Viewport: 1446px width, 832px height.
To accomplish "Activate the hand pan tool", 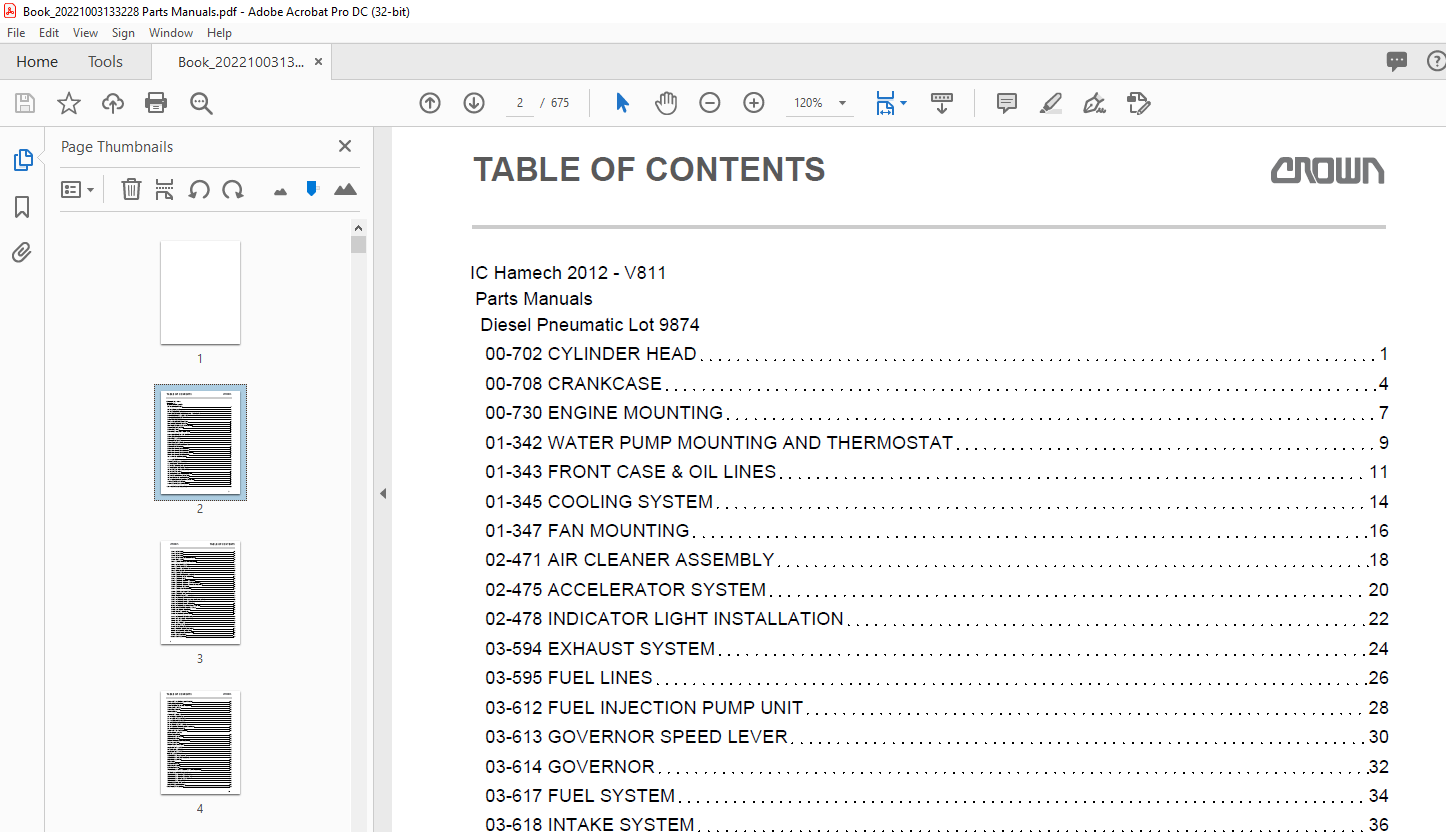I will (x=666, y=103).
